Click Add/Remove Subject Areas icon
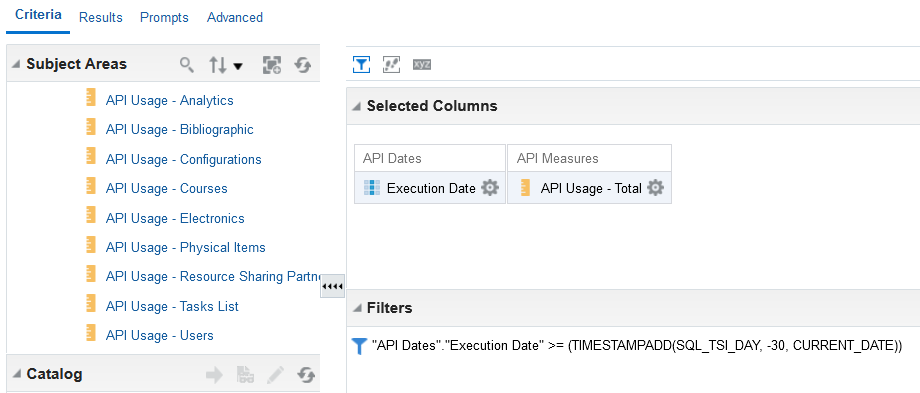The height and width of the screenshot is (393, 920). click(272, 65)
